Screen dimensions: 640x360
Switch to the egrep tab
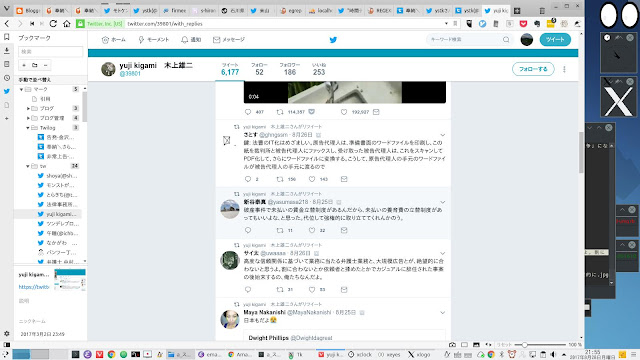pyautogui.click(x=291, y=11)
